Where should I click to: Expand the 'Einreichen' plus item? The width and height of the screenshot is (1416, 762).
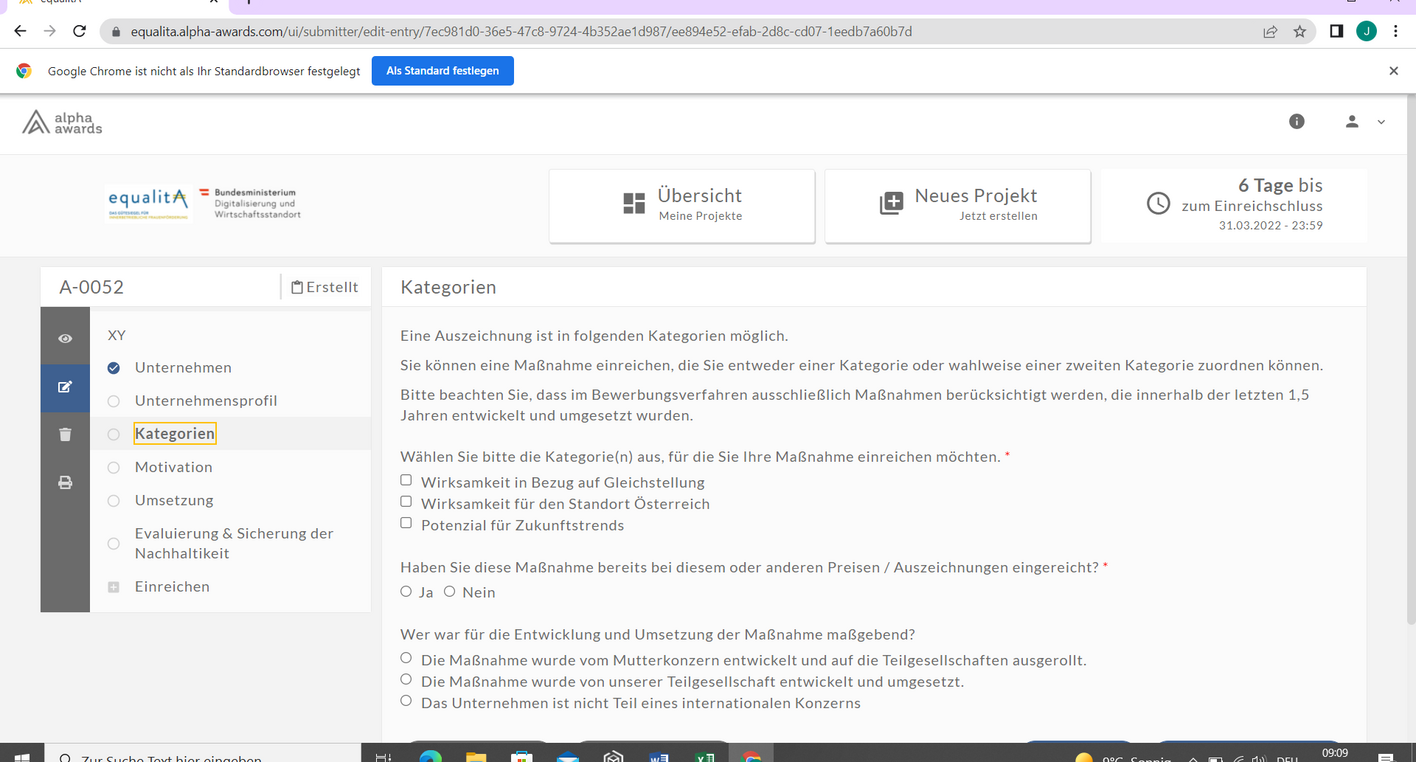114,587
